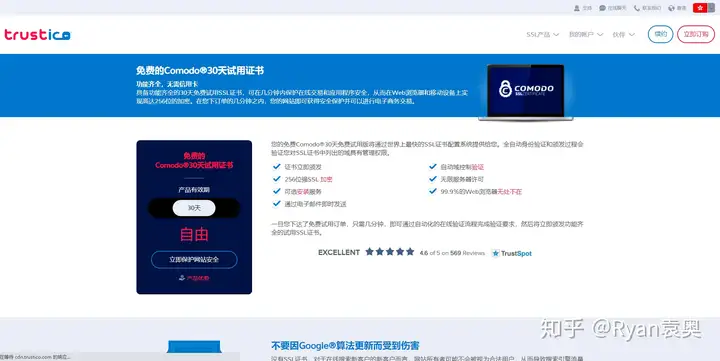This screenshot has height=361, width=720.
Task: Expand the 我的账户 dropdown menu
Action: click(x=586, y=34)
